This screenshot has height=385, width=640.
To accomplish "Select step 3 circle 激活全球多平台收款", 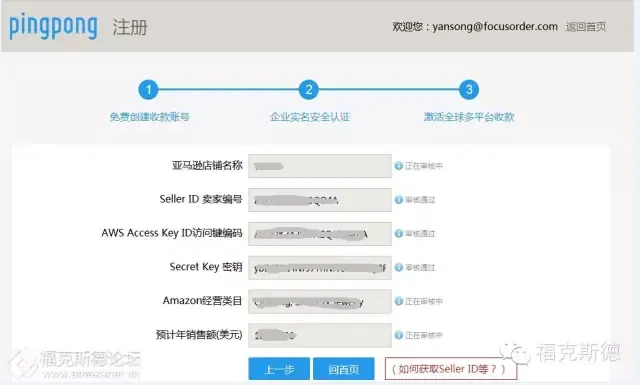I will tap(469, 89).
